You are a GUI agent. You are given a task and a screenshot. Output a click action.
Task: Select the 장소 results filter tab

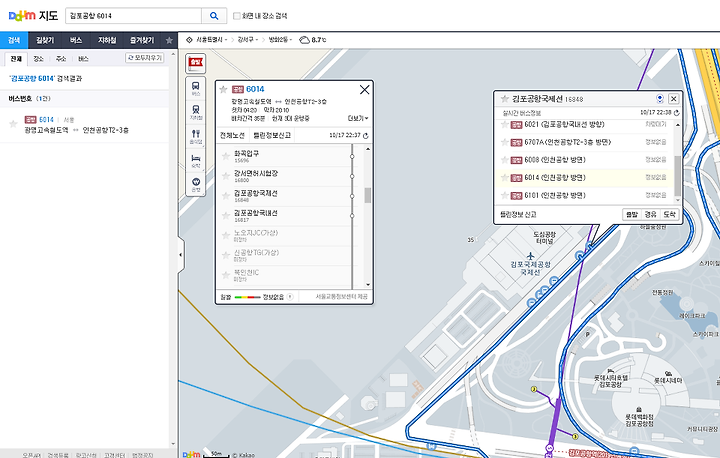pyautogui.click(x=39, y=59)
